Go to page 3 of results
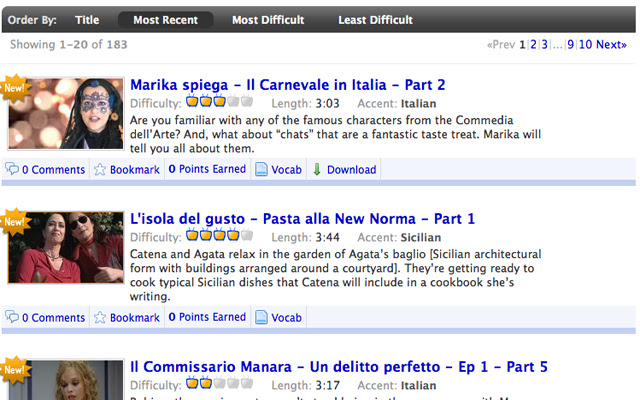 coord(544,44)
